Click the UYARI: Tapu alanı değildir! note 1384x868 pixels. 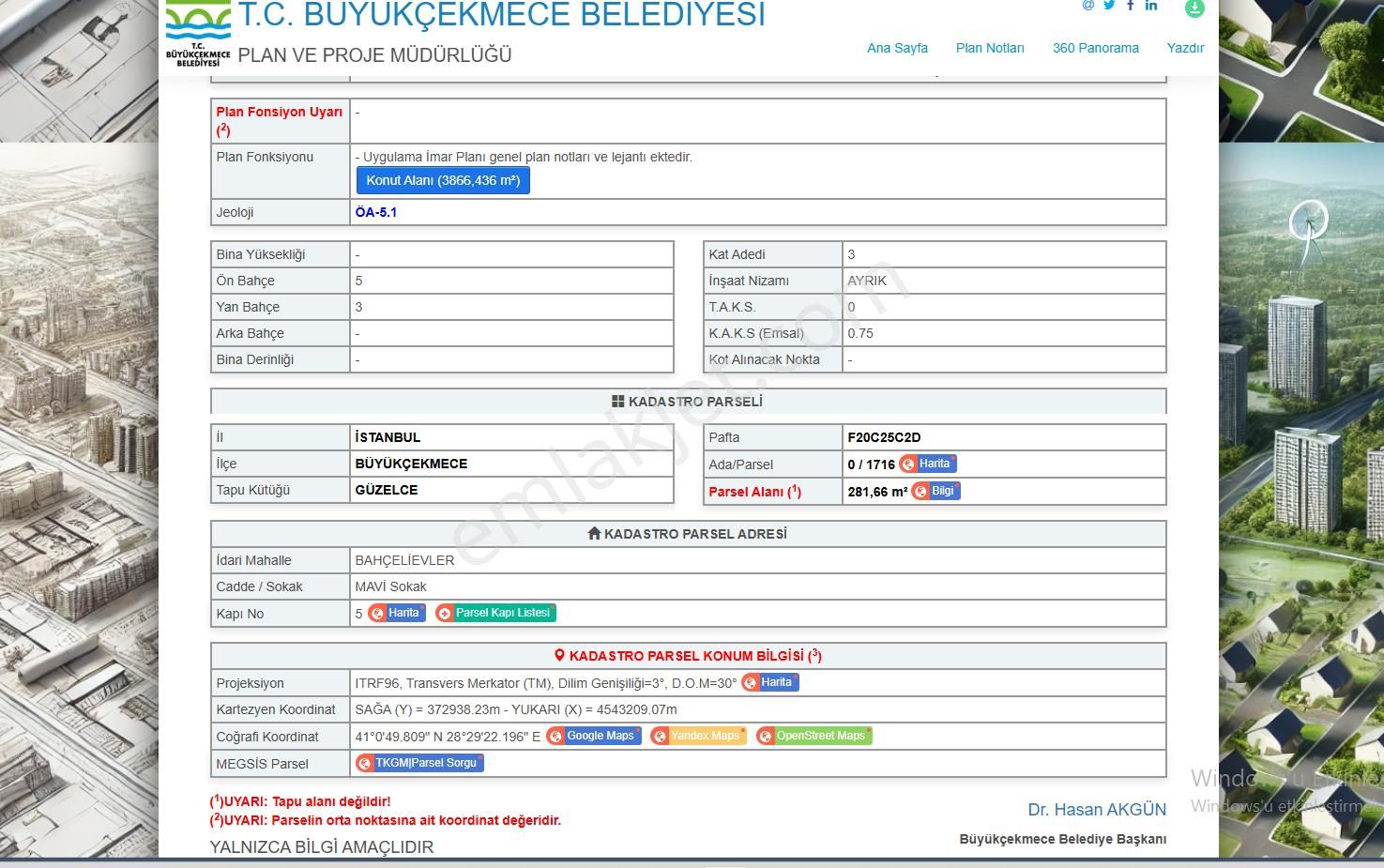pyautogui.click(x=300, y=801)
